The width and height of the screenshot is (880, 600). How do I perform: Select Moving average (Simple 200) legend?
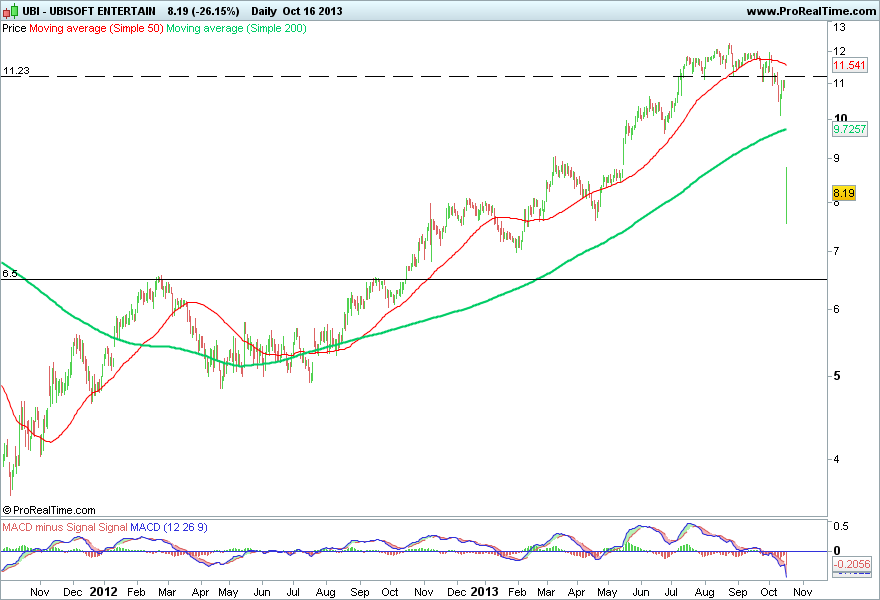[x=236, y=28]
